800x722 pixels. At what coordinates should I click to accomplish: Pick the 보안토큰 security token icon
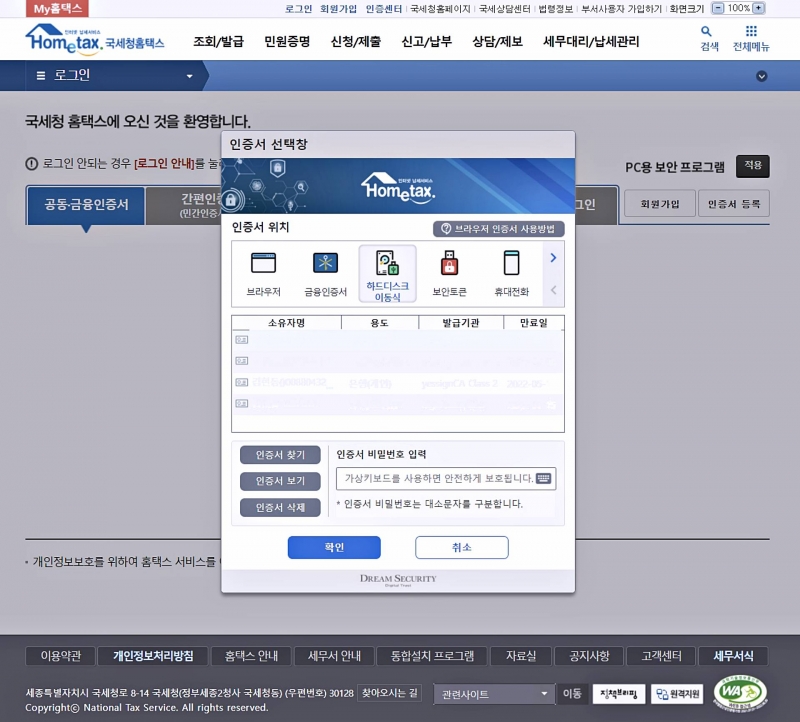(449, 264)
